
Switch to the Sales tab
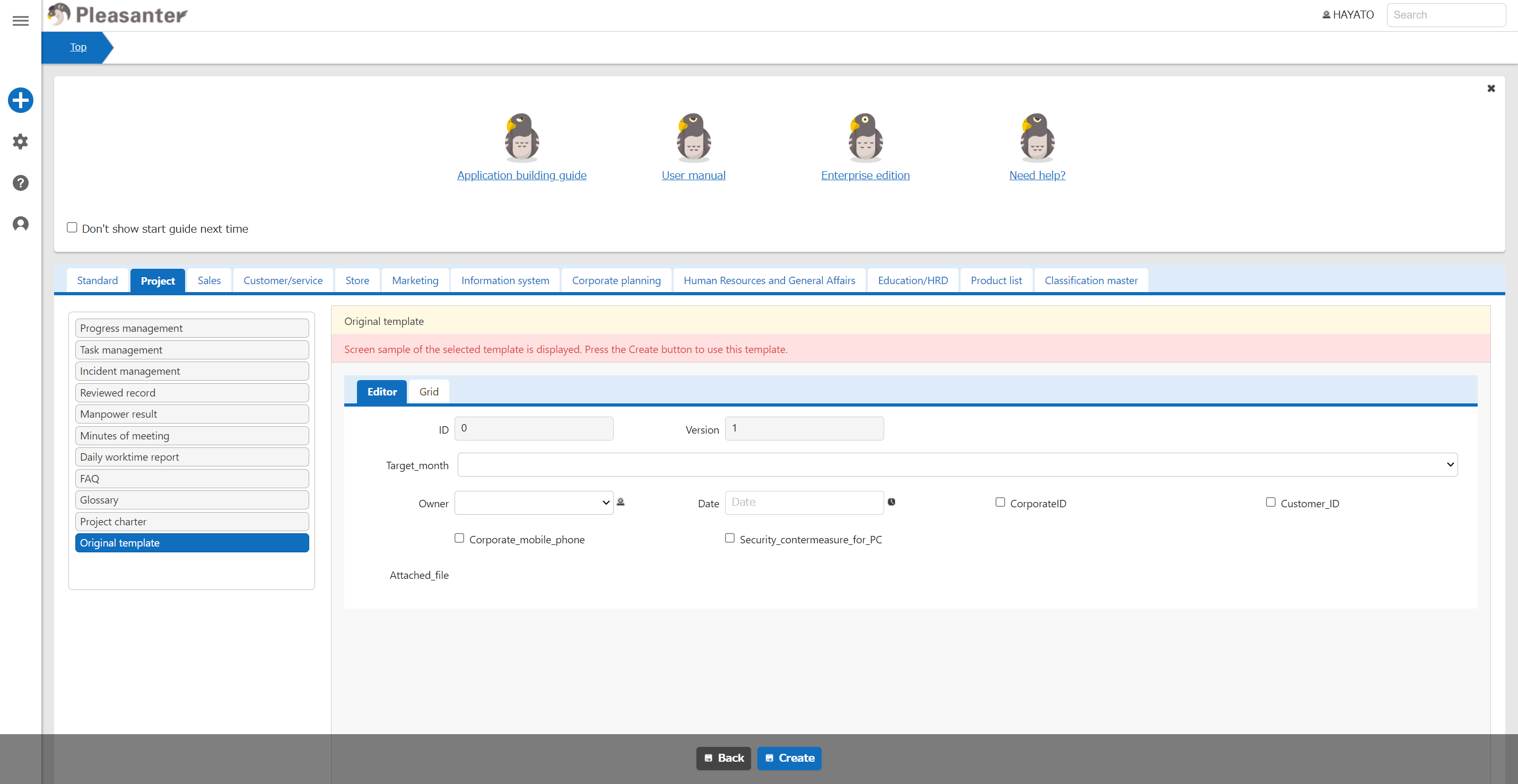[209, 280]
